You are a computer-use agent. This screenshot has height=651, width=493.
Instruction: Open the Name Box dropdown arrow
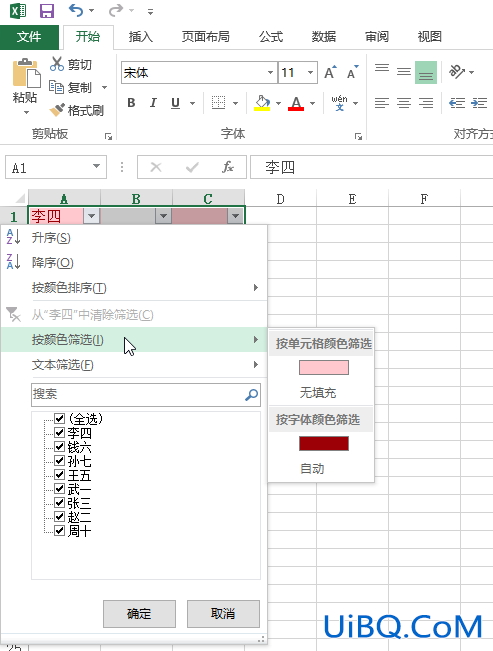(96, 166)
